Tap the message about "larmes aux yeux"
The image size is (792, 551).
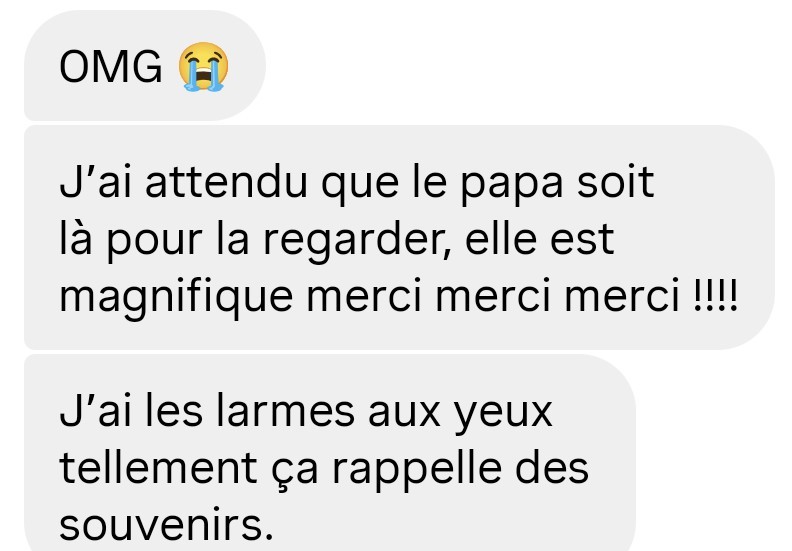click(330, 453)
